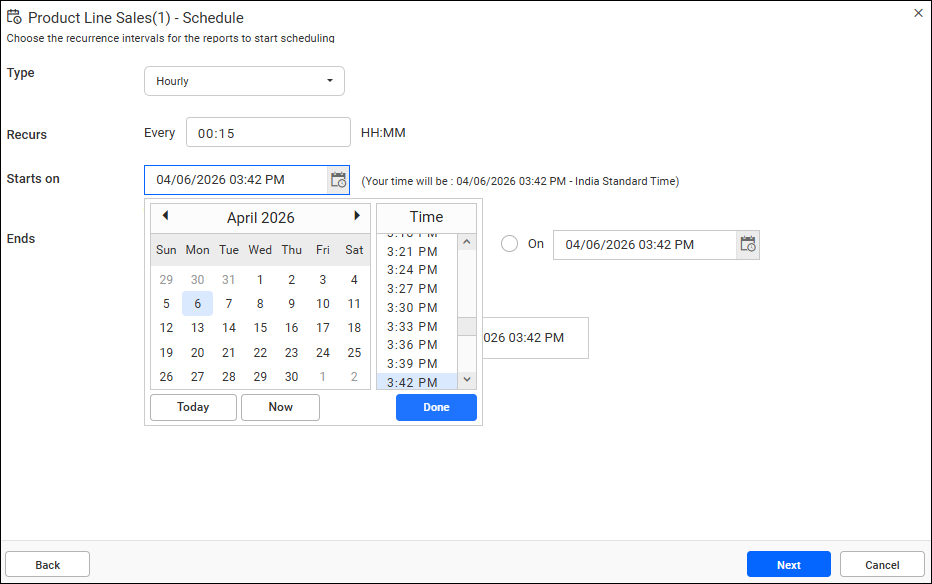Confirm the date with the Done button

click(436, 407)
